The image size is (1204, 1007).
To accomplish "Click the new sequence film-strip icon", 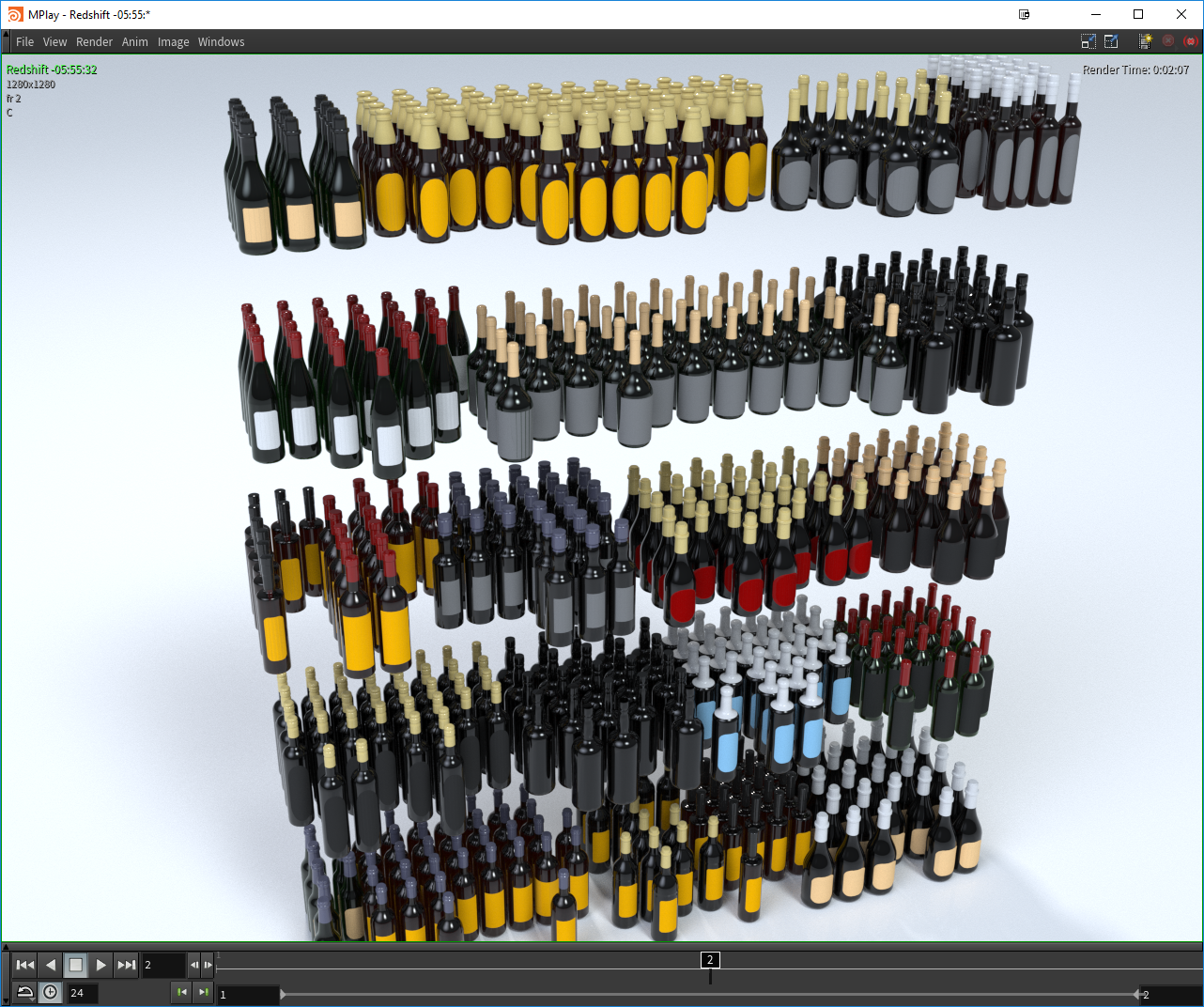I will coord(1145,41).
